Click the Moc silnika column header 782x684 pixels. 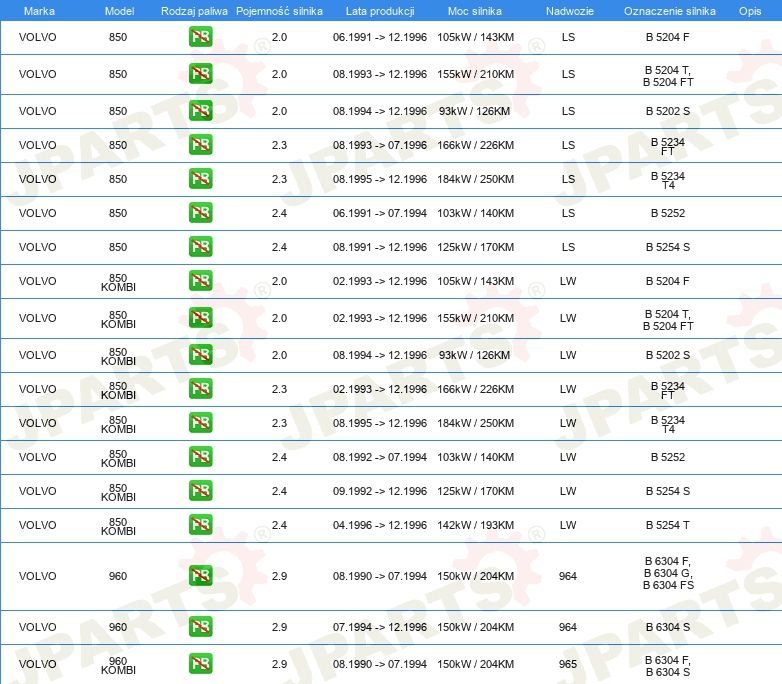(x=475, y=10)
